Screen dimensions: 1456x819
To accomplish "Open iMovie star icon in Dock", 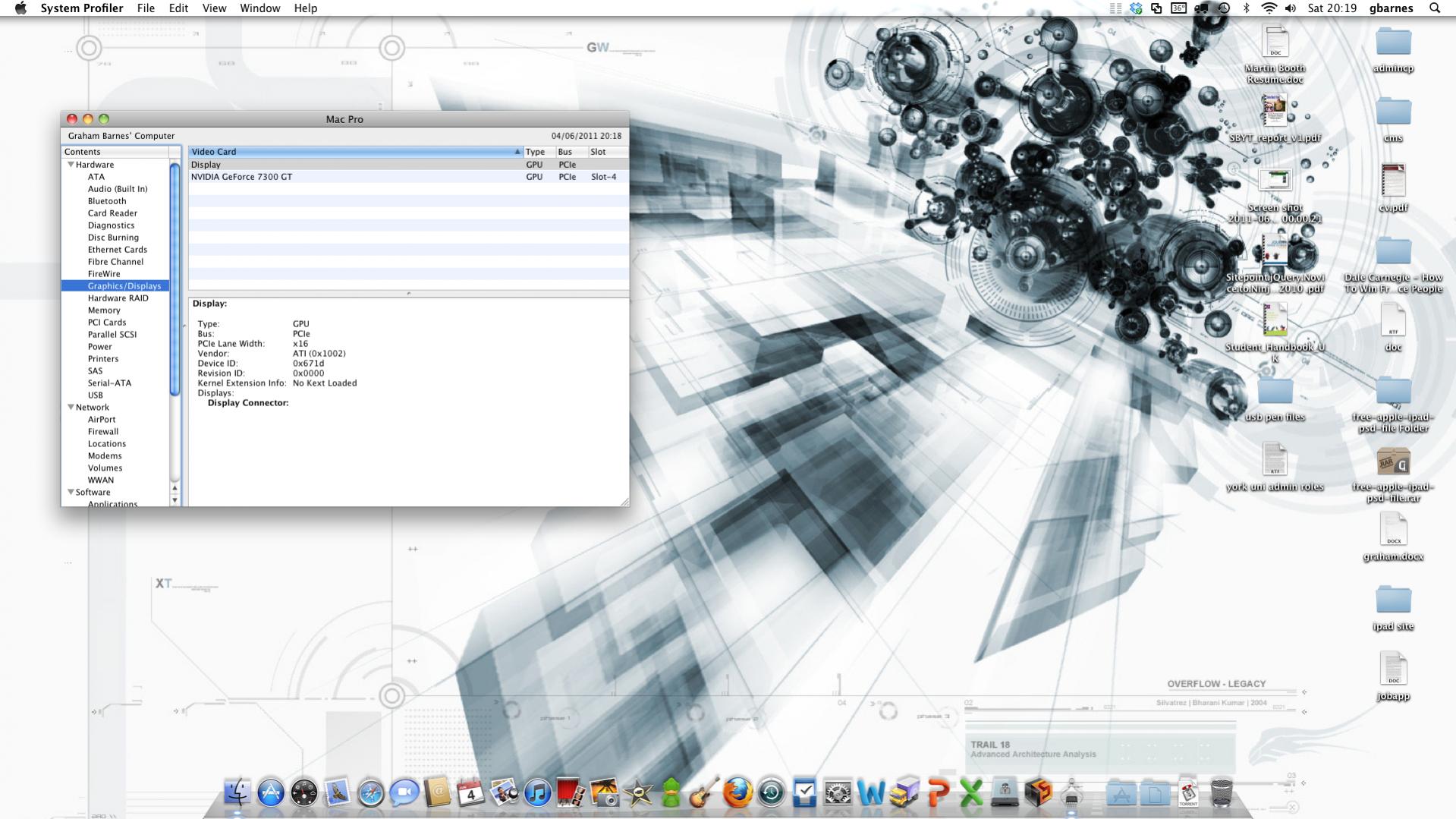I will pos(638,792).
